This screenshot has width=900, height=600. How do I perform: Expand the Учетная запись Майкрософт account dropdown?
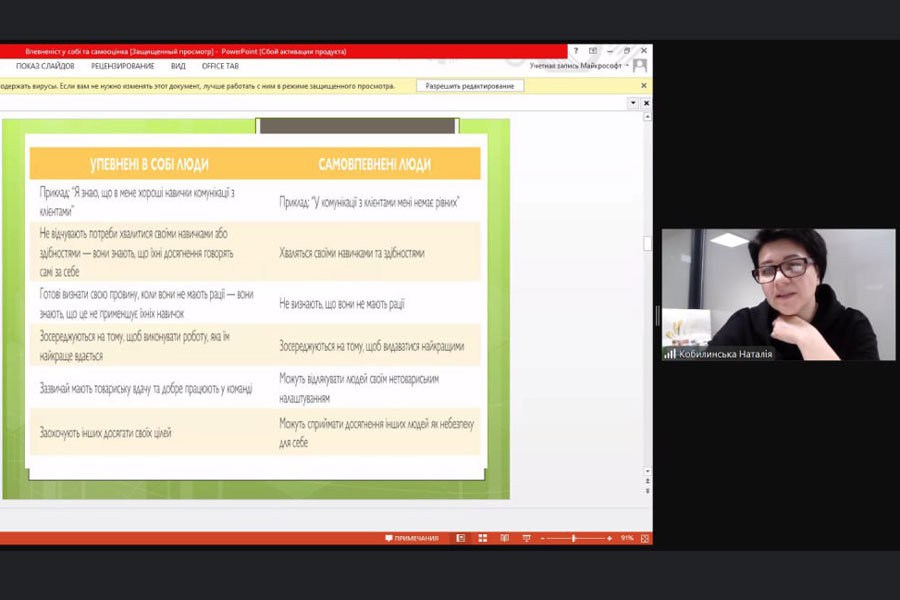point(627,66)
